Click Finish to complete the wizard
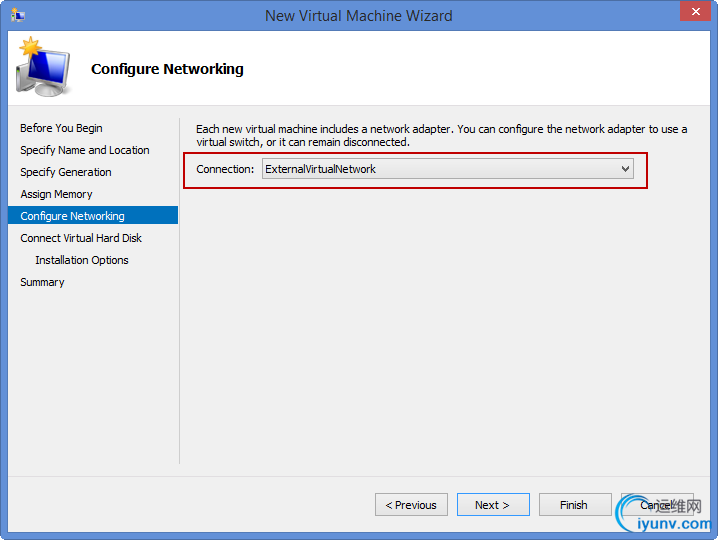 (574, 505)
